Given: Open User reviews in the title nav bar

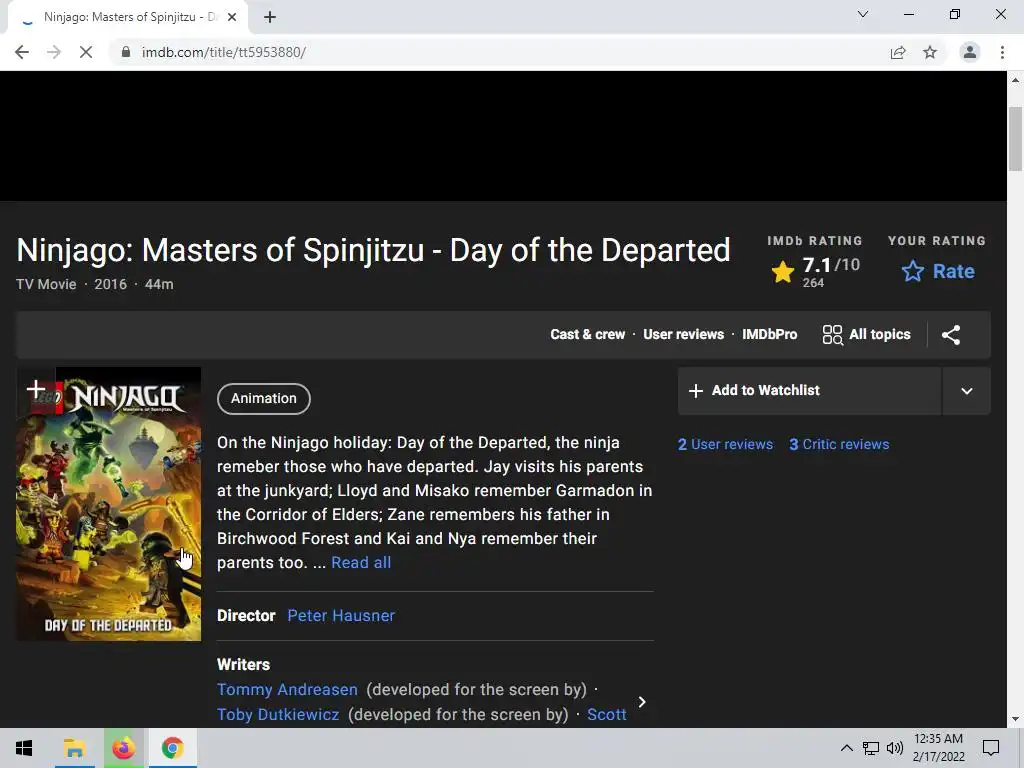Looking at the screenshot, I should pyautogui.click(x=683, y=334).
